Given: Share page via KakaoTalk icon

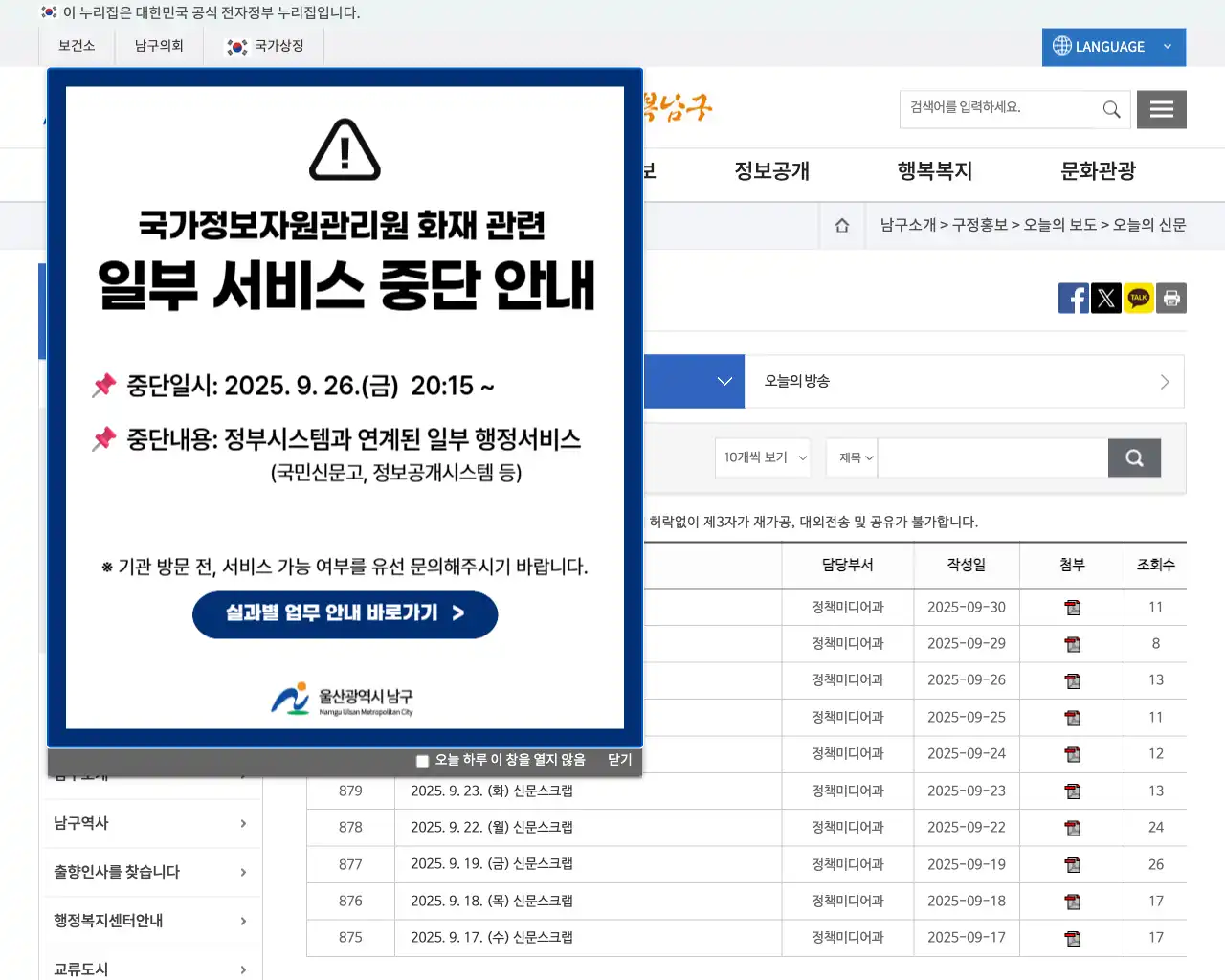Looking at the screenshot, I should pos(1139,298).
